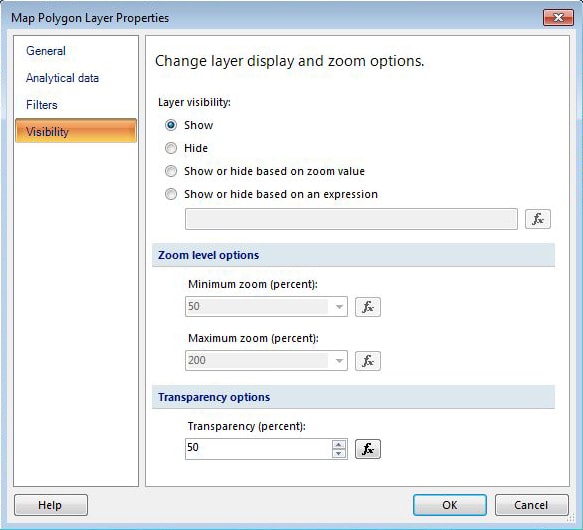
Task: Click the OK button
Action: [x=450, y=505]
